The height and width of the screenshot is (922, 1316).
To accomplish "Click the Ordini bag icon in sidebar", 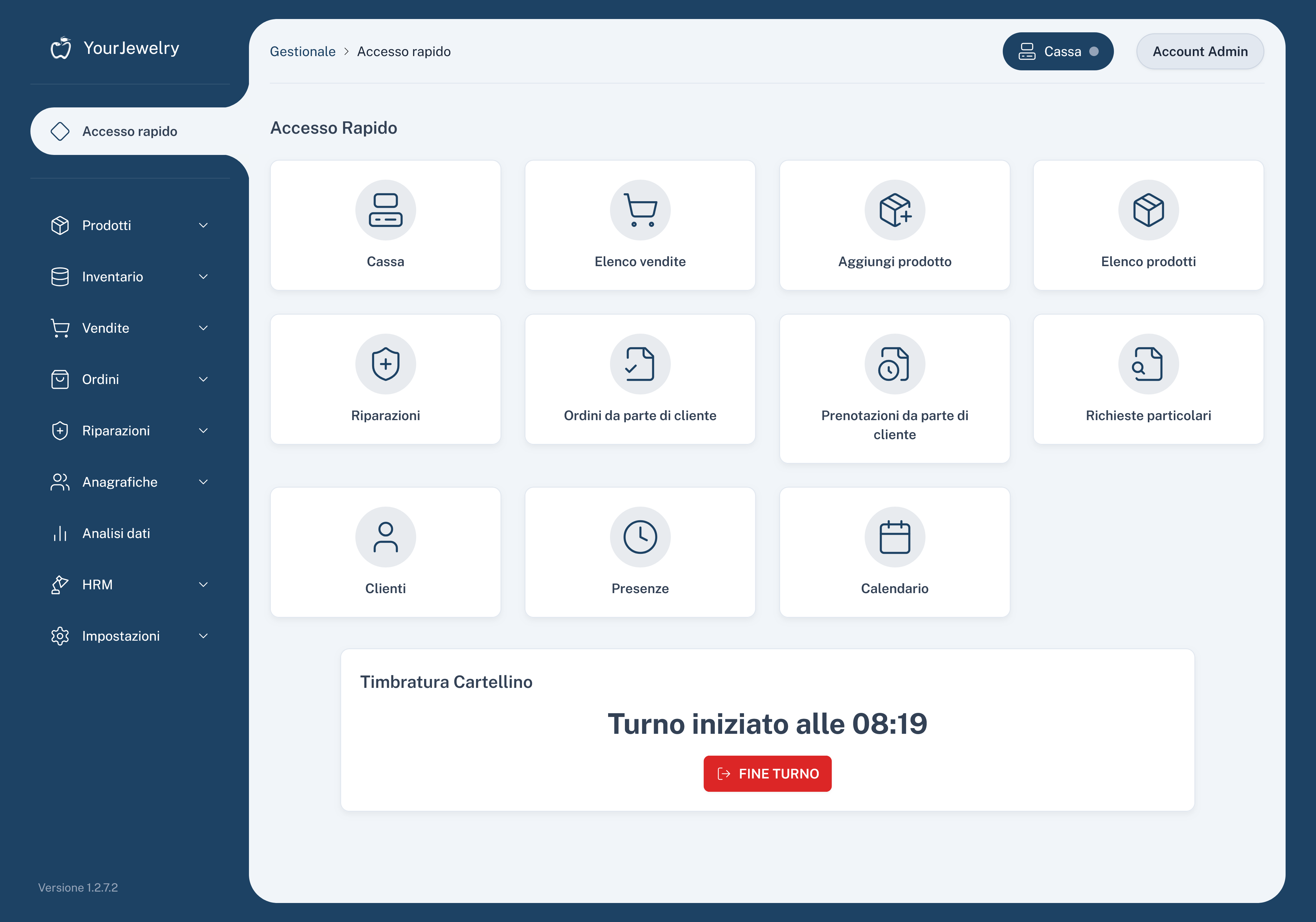I will [x=60, y=380].
